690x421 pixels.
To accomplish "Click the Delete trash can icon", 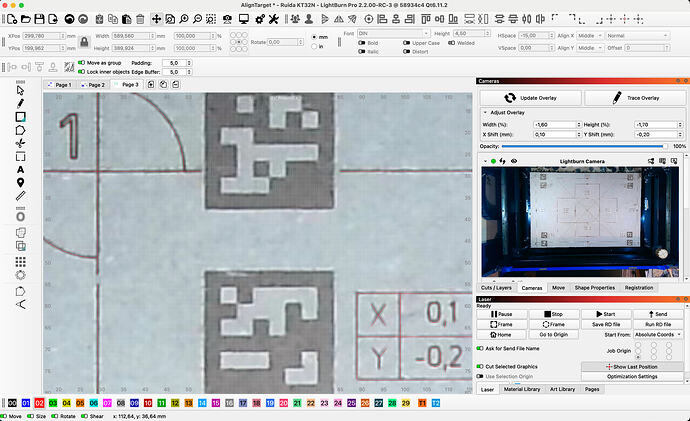I will 140,19.
